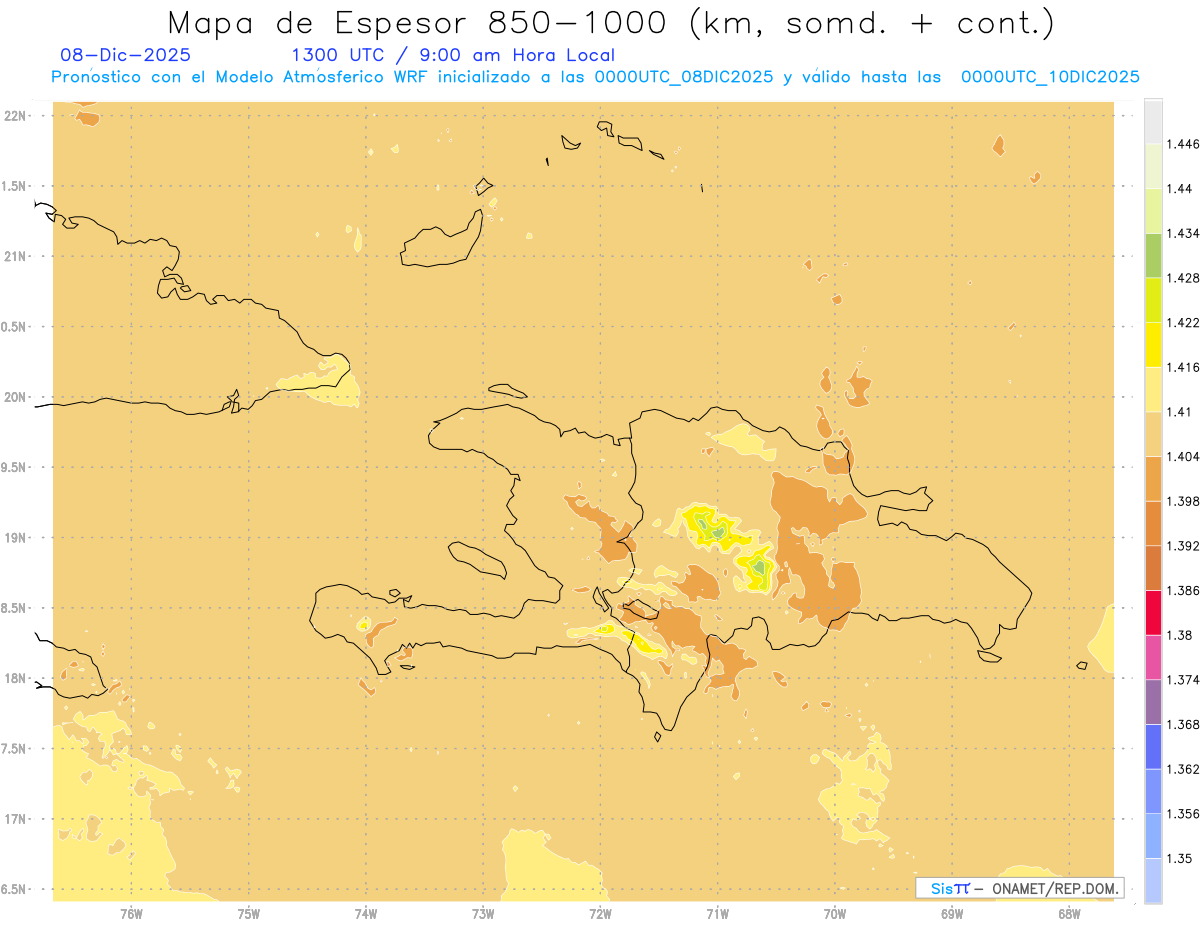Click the colorbar value 1.428
1200x927 pixels.
pos(1183,278)
